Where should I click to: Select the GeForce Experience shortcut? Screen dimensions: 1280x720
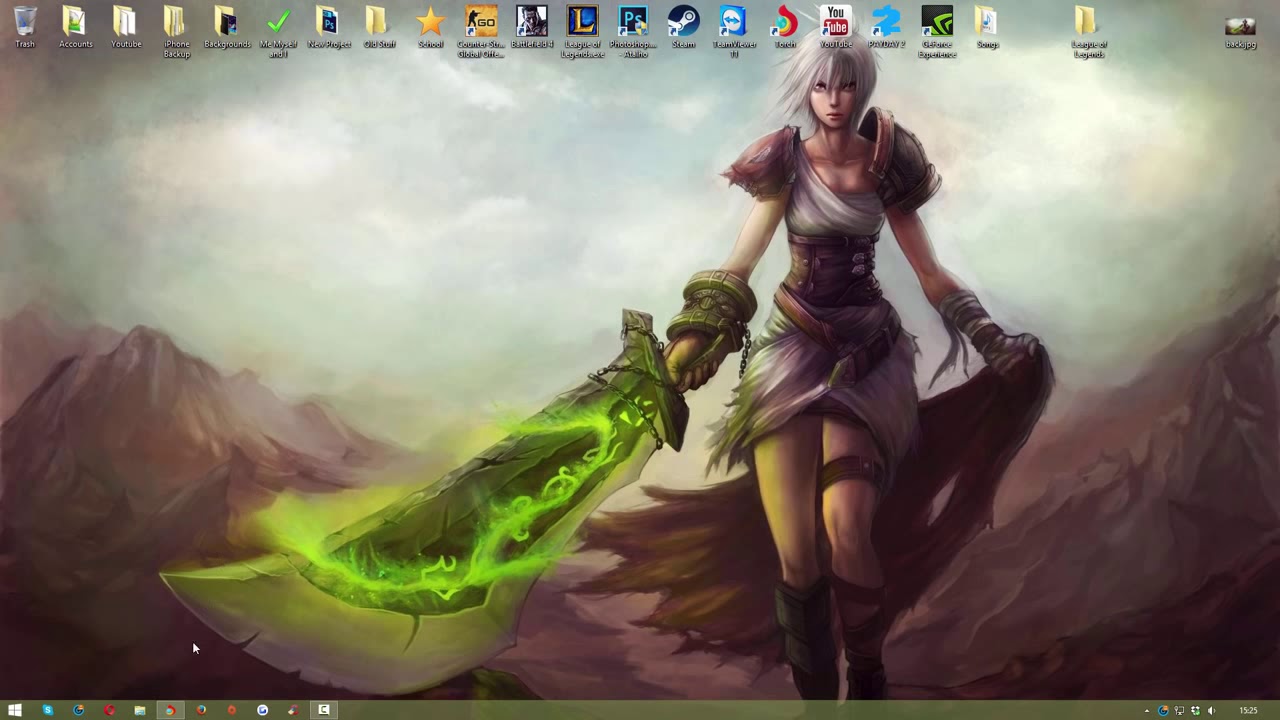[x=937, y=31]
